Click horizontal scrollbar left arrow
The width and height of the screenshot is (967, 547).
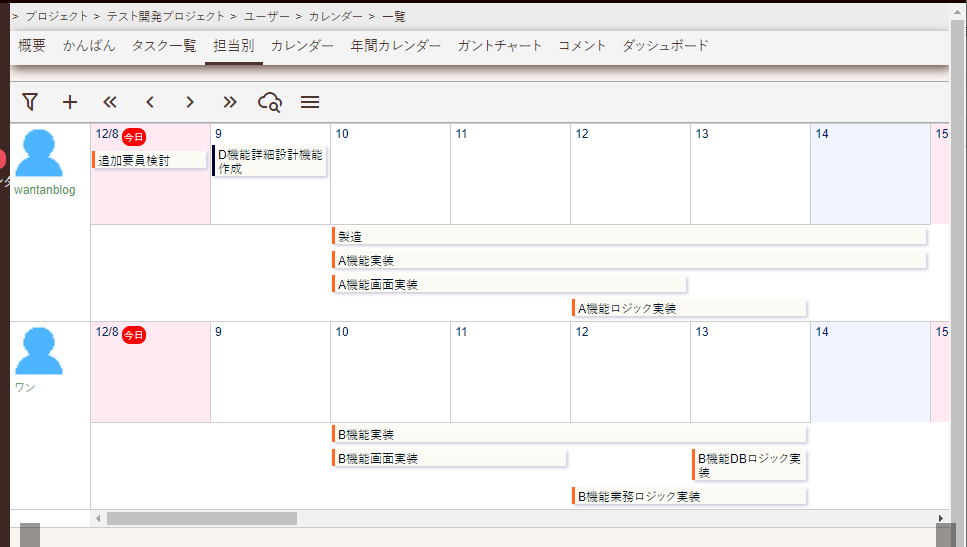pyautogui.click(x=98, y=519)
